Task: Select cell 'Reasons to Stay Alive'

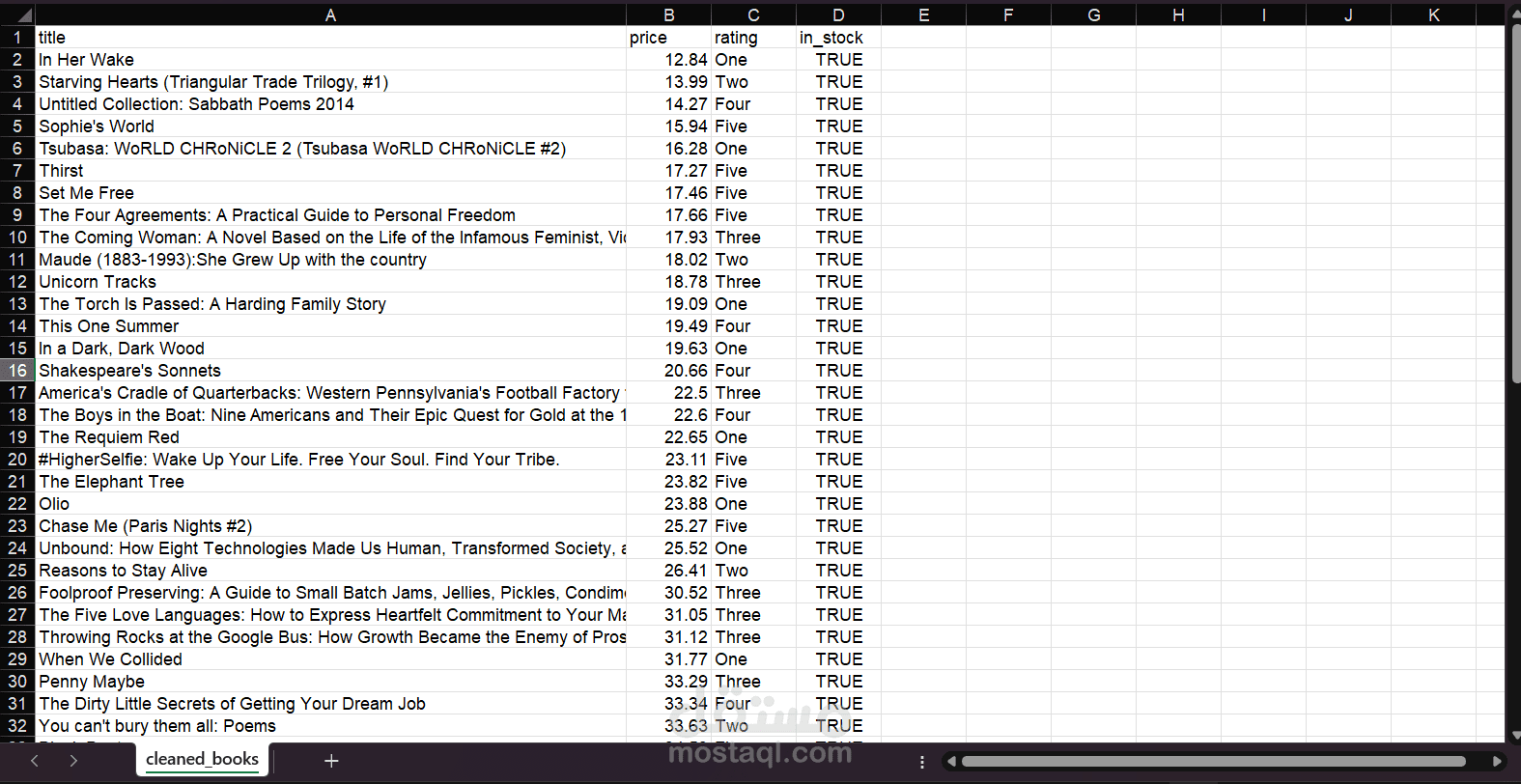Action: [x=330, y=571]
